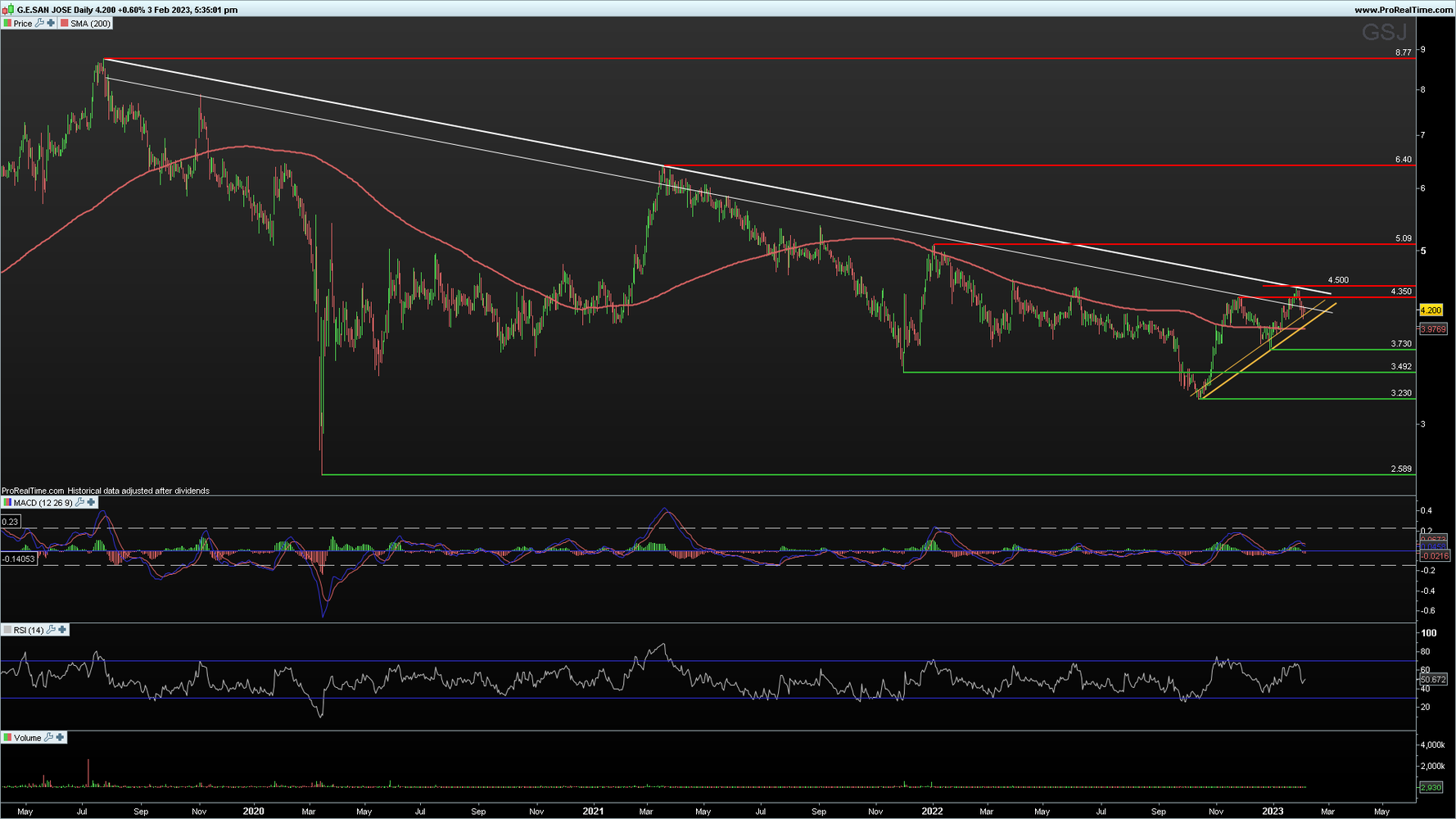Click the plus icon beside RSI
Image resolution: width=1456 pixels, height=819 pixels.
(62, 630)
